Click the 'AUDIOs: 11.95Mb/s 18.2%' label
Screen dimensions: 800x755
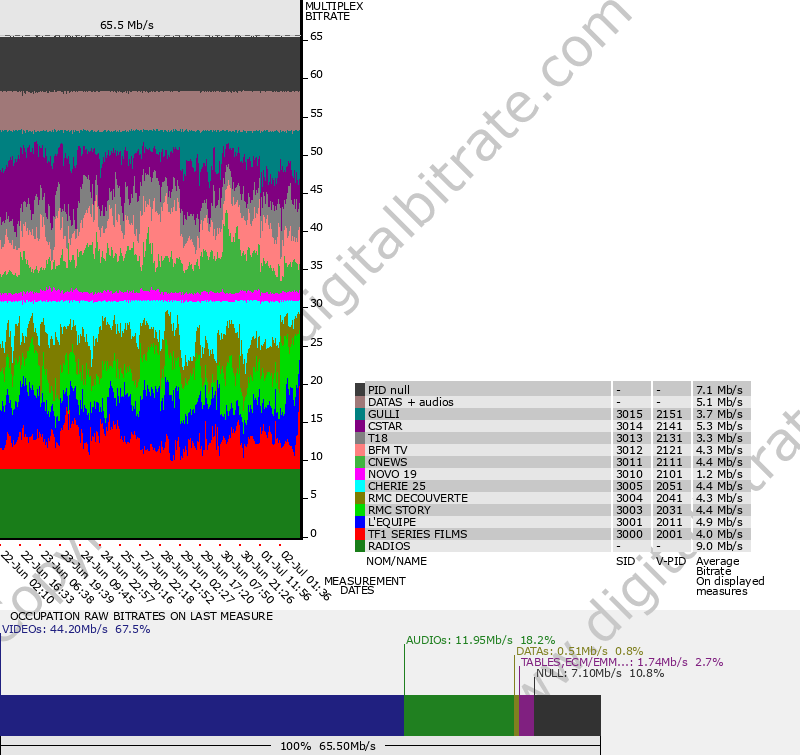click(x=481, y=640)
